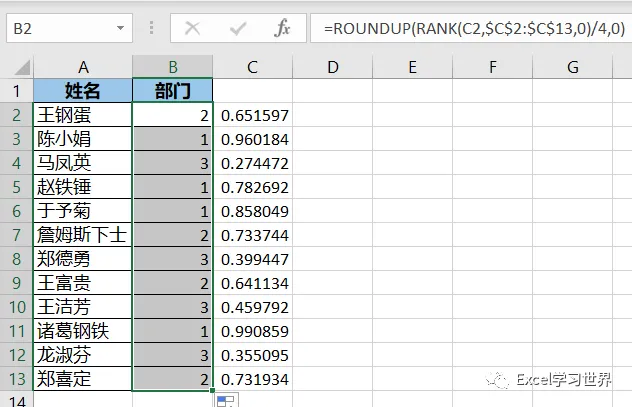Select cell containing 龙淑芬
The width and height of the screenshot is (632, 407).
(83, 355)
